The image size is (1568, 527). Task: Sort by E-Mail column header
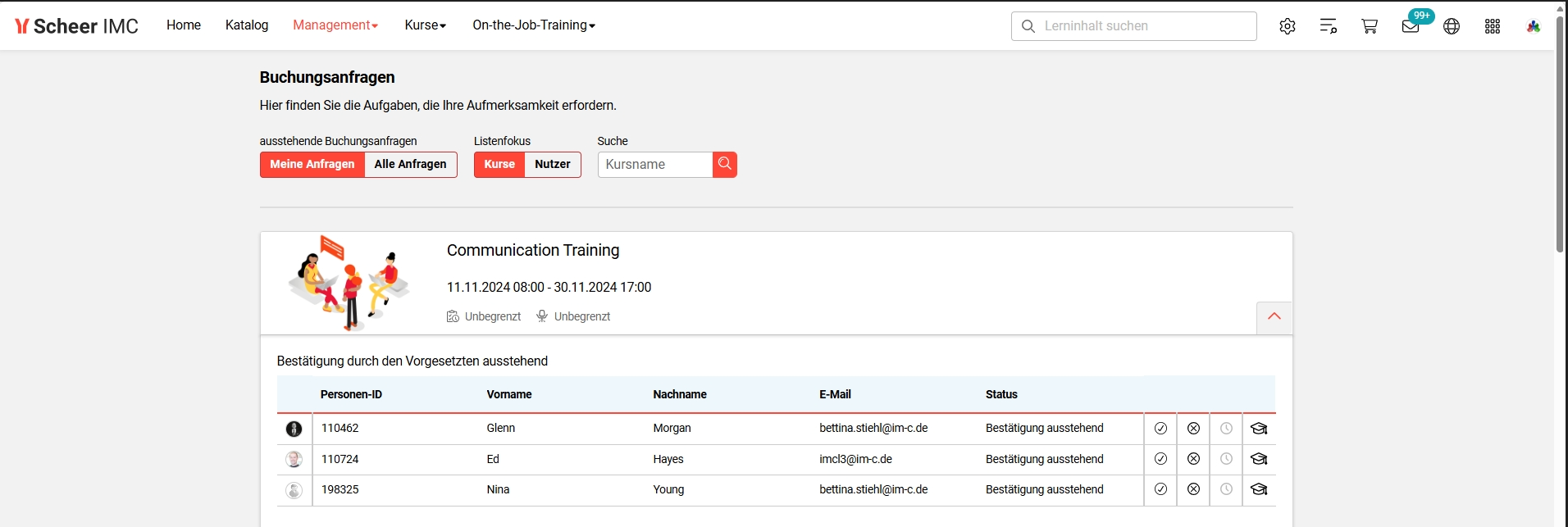(835, 395)
